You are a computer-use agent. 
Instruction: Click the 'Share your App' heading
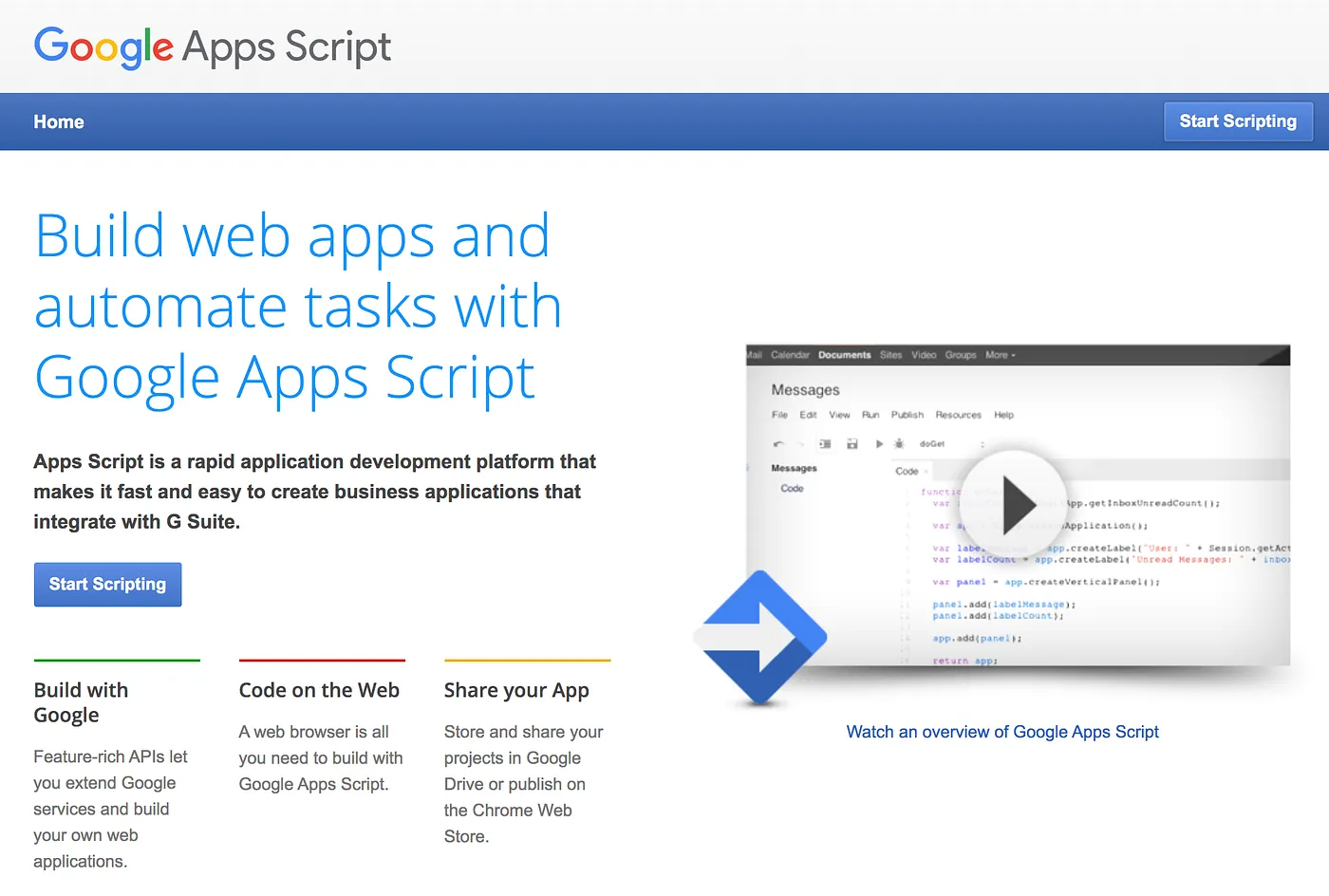tap(516, 690)
